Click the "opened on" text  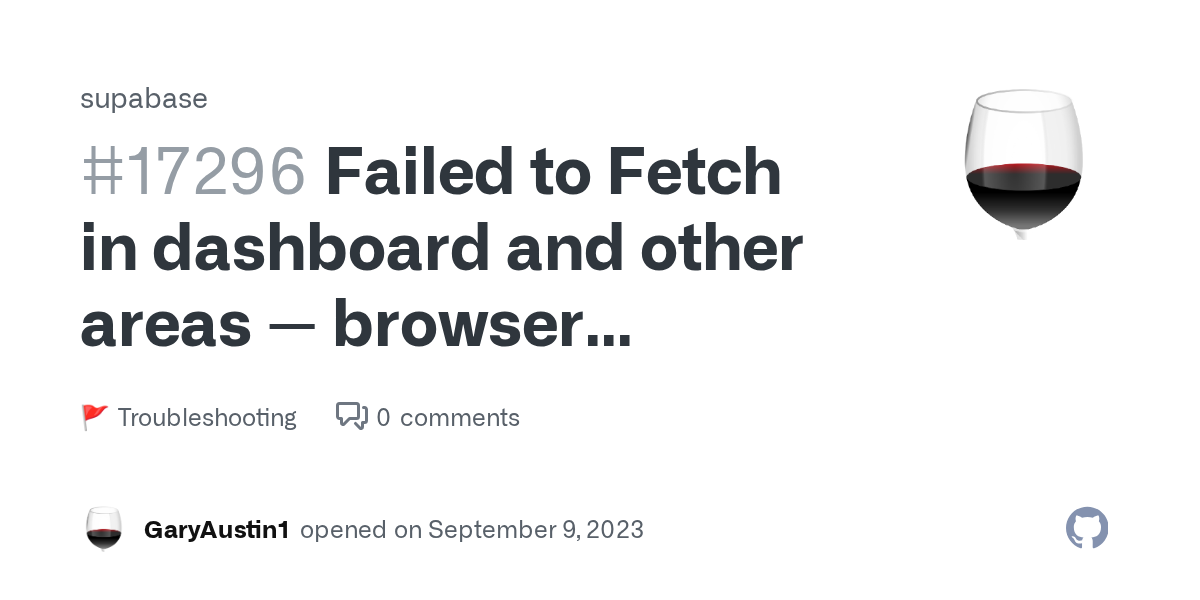[x=360, y=529]
